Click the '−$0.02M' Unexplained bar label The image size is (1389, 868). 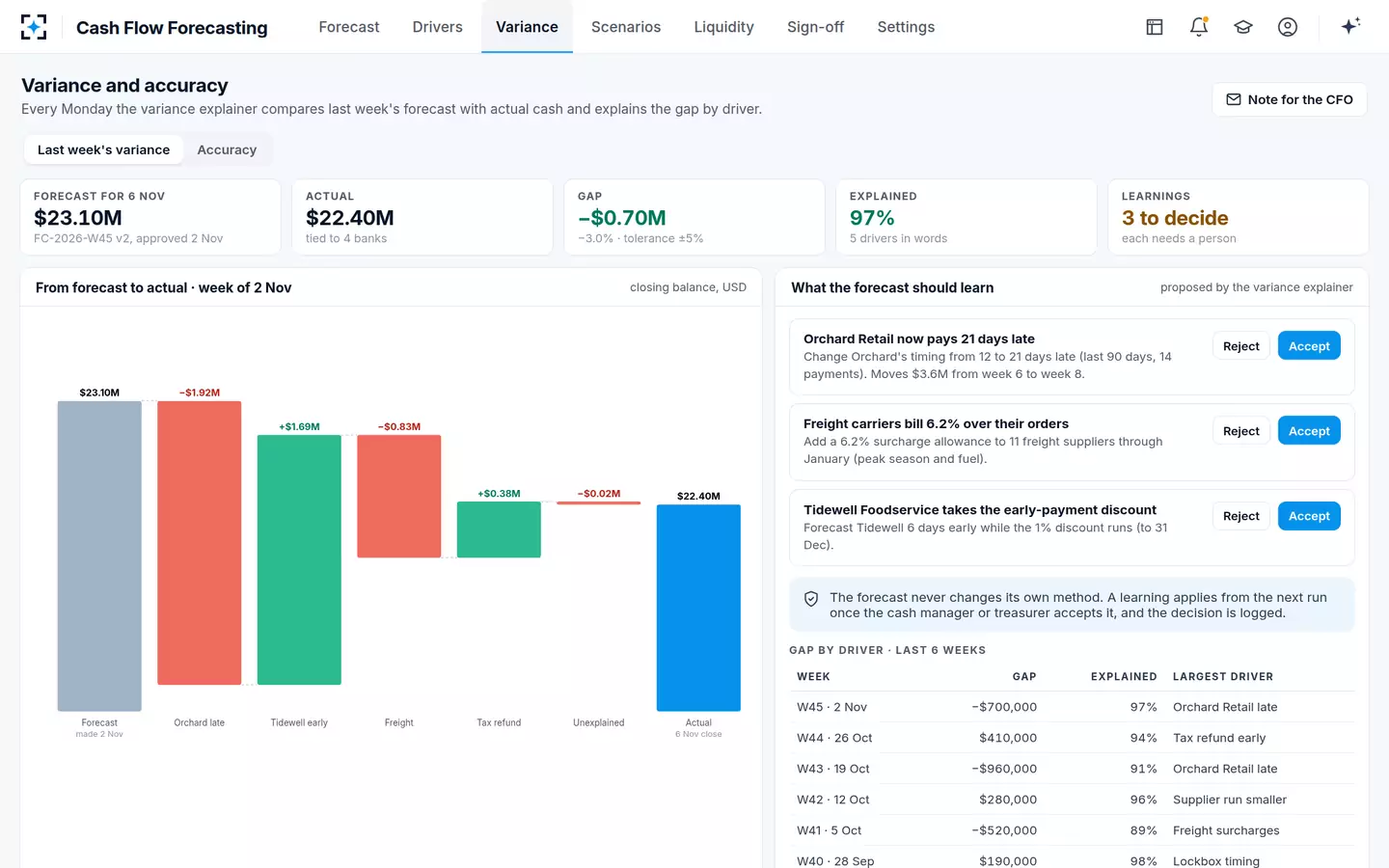[x=599, y=494]
